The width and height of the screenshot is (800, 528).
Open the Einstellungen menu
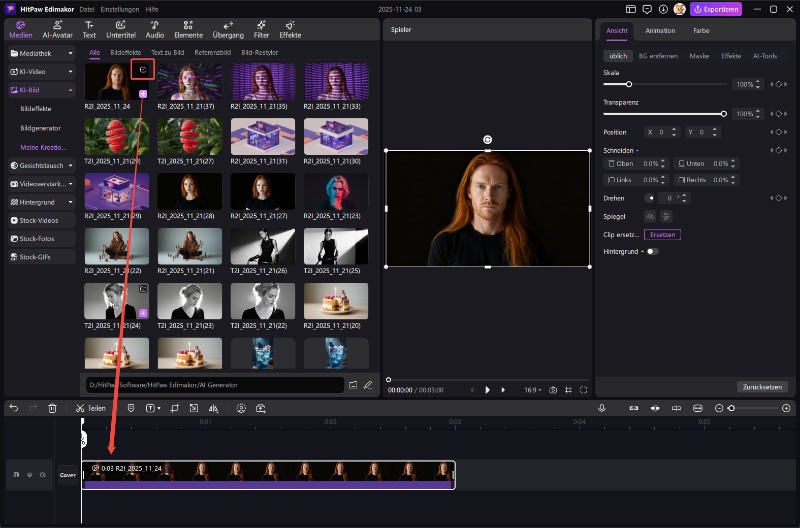pos(120,9)
